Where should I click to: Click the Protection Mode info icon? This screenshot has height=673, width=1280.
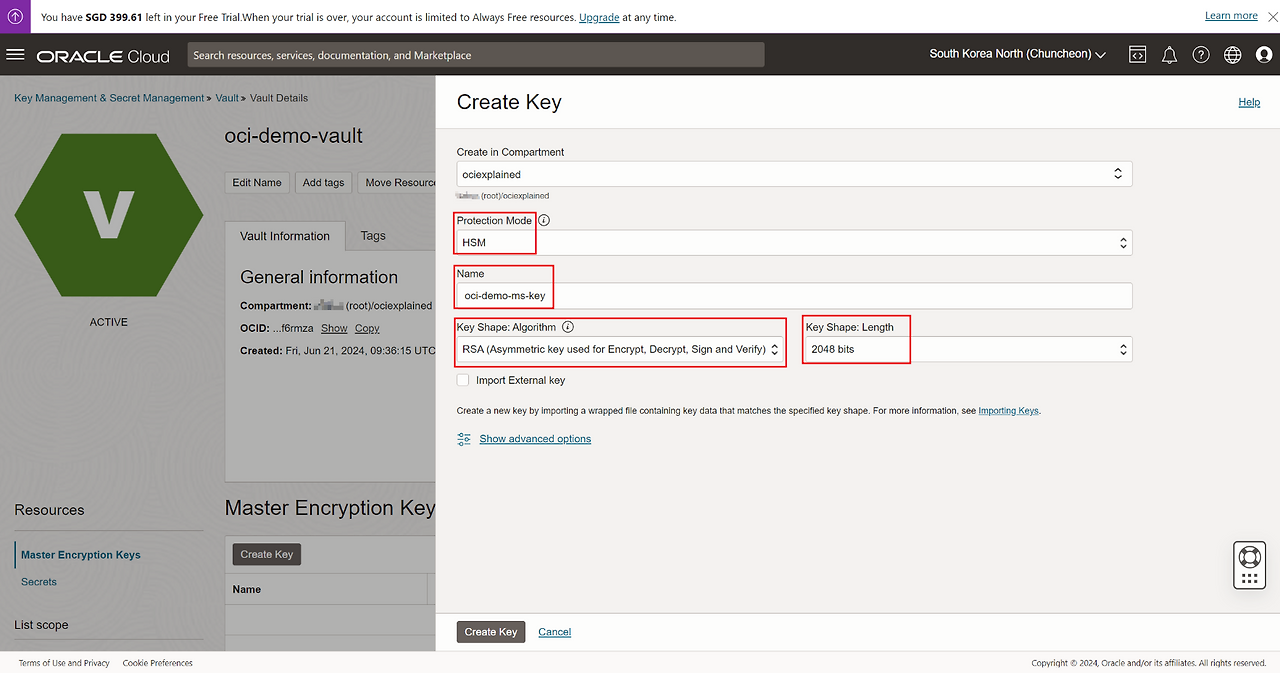coord(544,220)
